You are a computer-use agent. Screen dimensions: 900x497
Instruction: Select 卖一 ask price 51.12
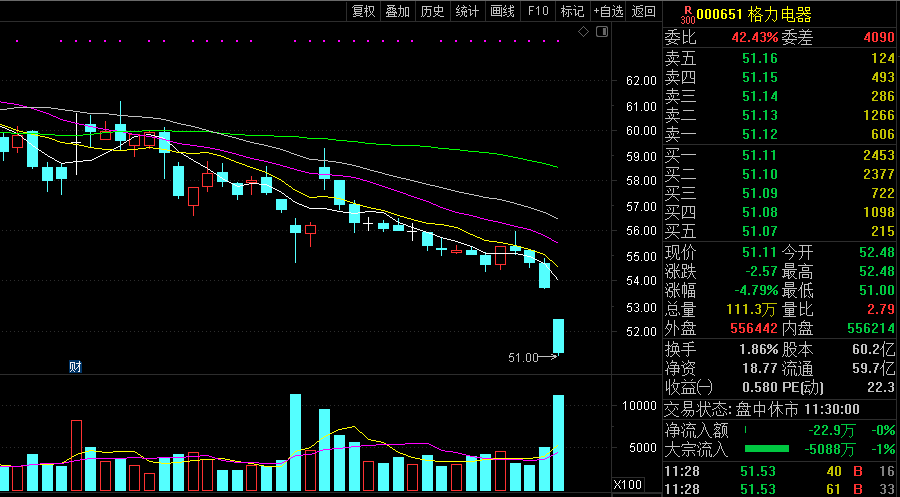[x=759, y=134]
